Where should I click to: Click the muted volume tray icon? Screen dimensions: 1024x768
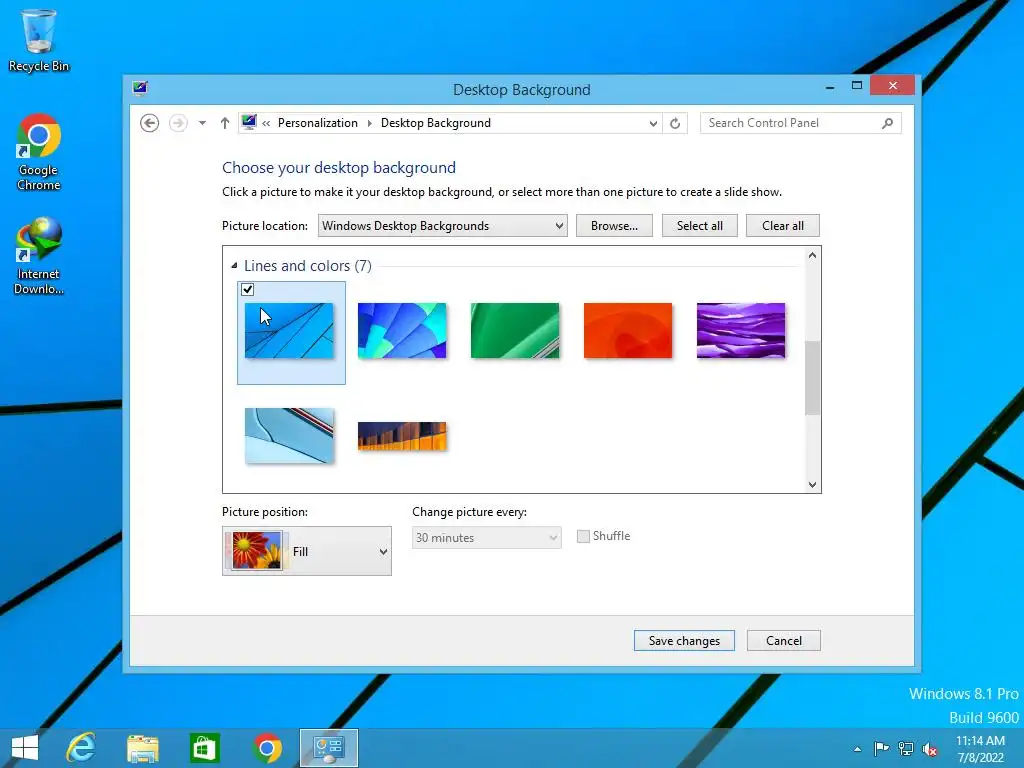930,749
